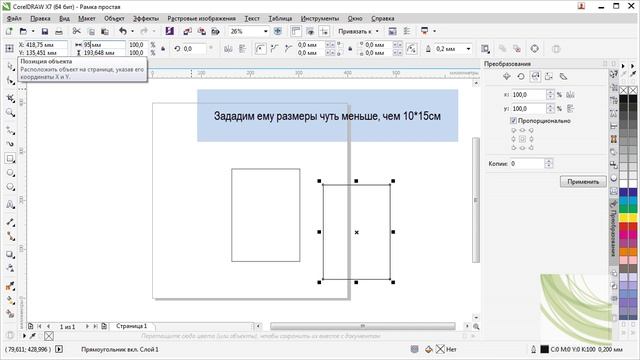This screenshot has height=360, width=640.
Task: Click the horizontal mirror icon in the property bar
Action: point(228,49)
